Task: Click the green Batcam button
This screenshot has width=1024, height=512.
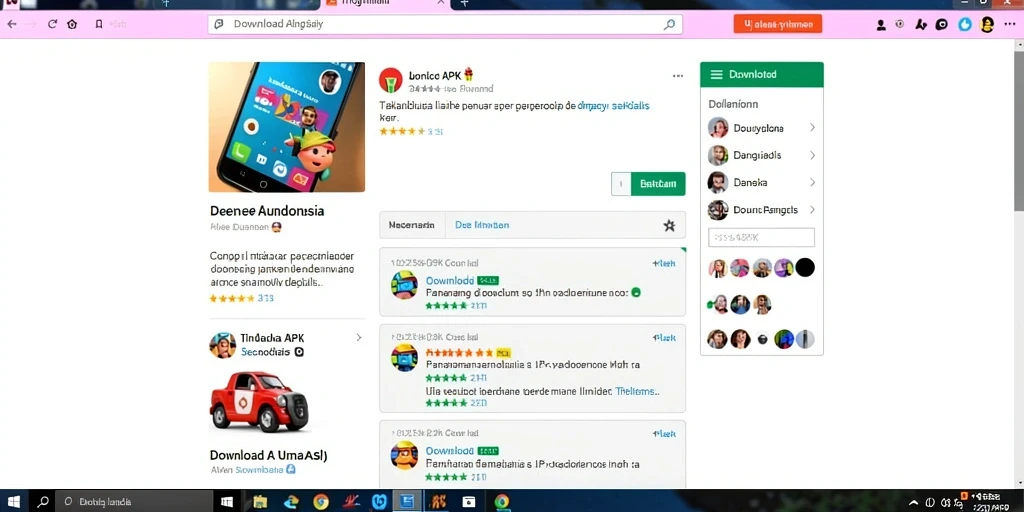Action: [658, 184]
